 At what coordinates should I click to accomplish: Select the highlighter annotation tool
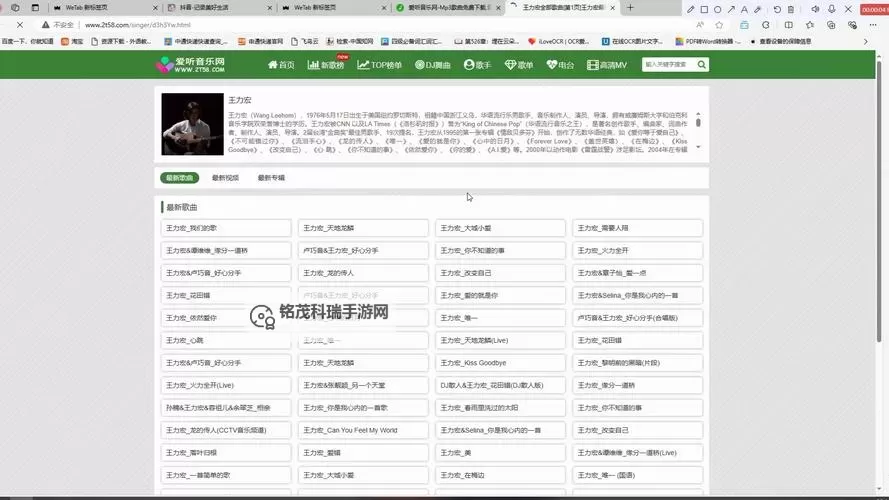757,9
